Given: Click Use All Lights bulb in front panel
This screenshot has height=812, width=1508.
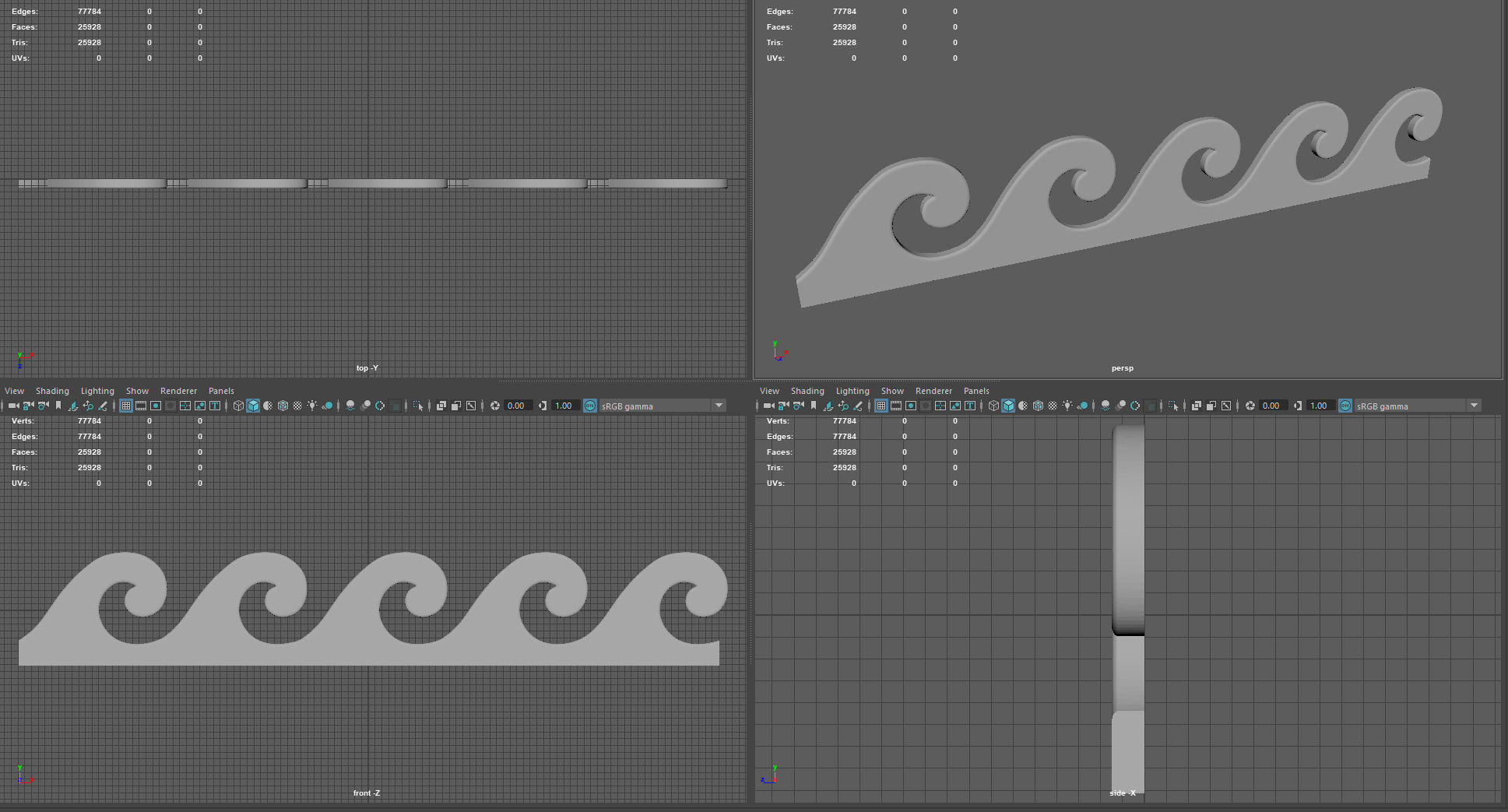Looking at the screenshot, I should pos(312,406).
